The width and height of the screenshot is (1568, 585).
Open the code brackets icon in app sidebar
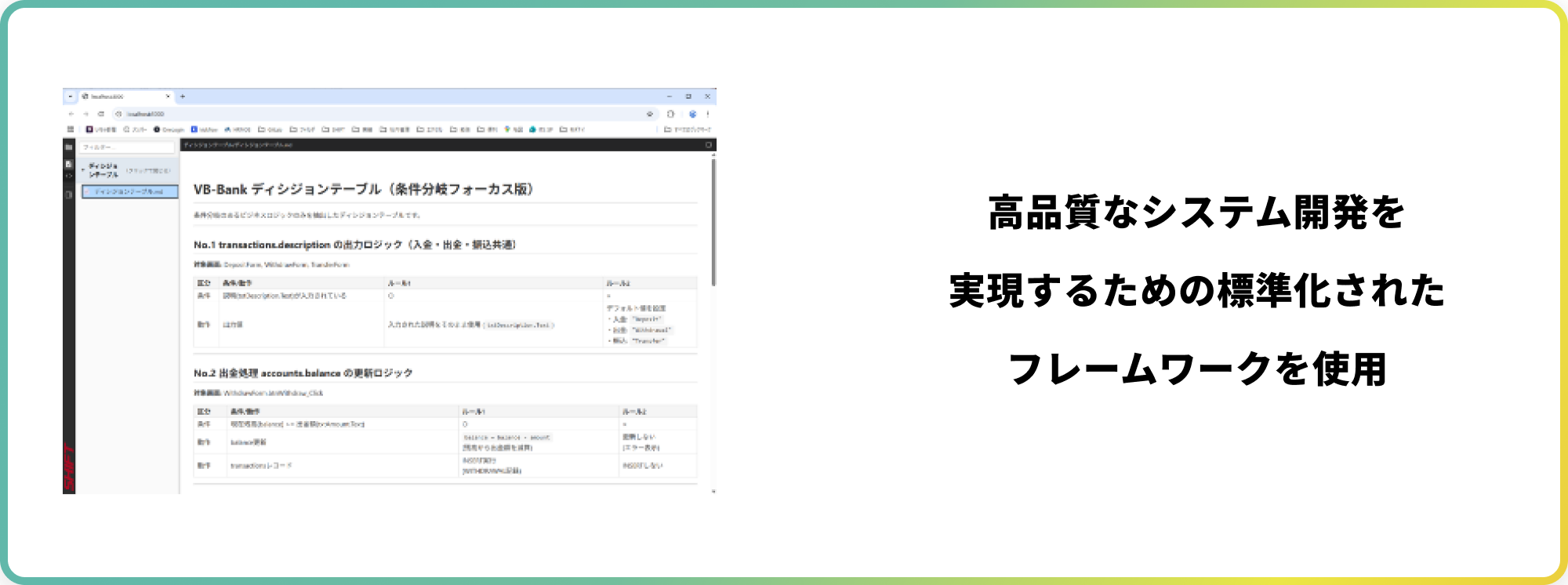(x=69, y=176)
